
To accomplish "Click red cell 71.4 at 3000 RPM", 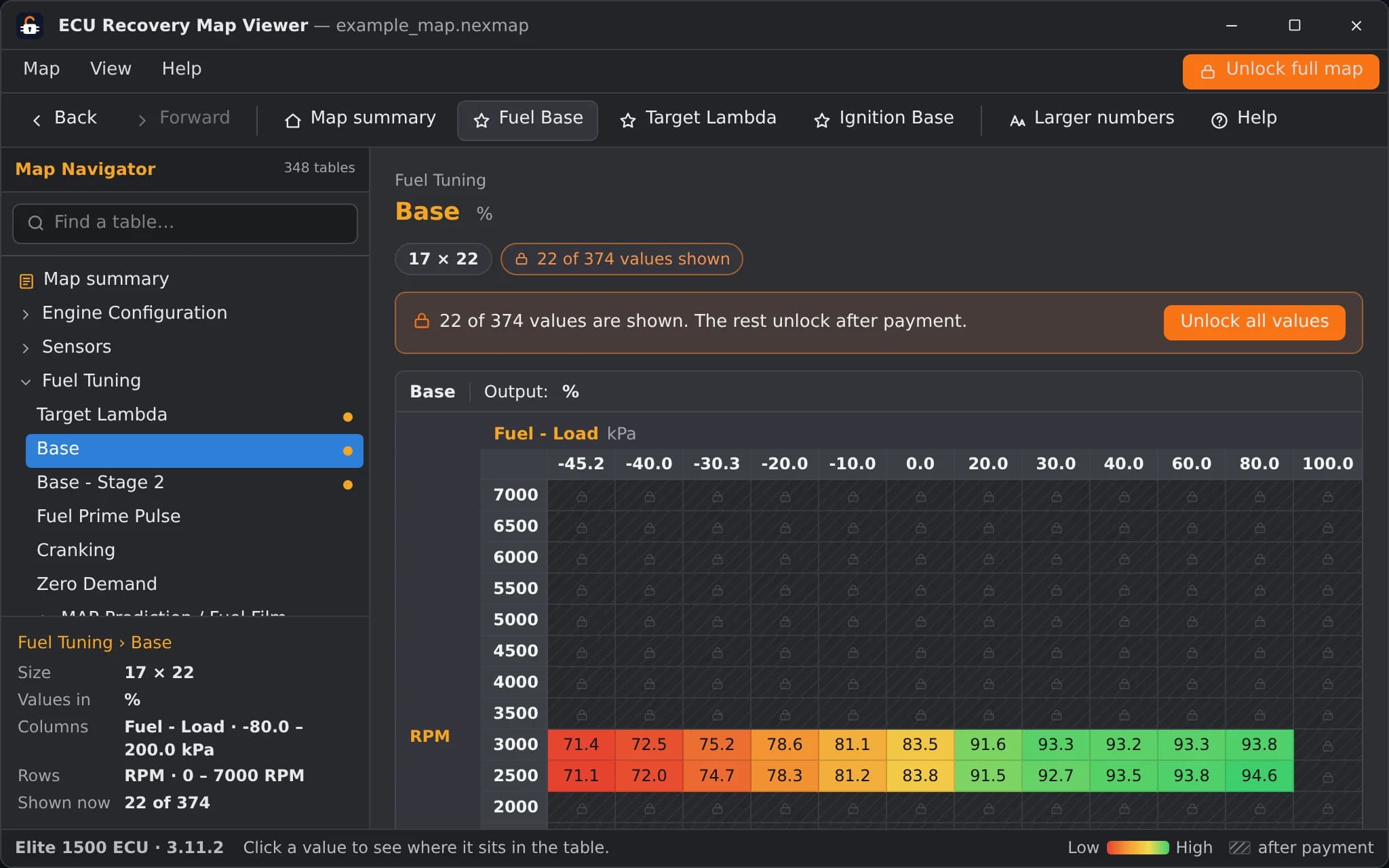I will [x=581, y=745].
